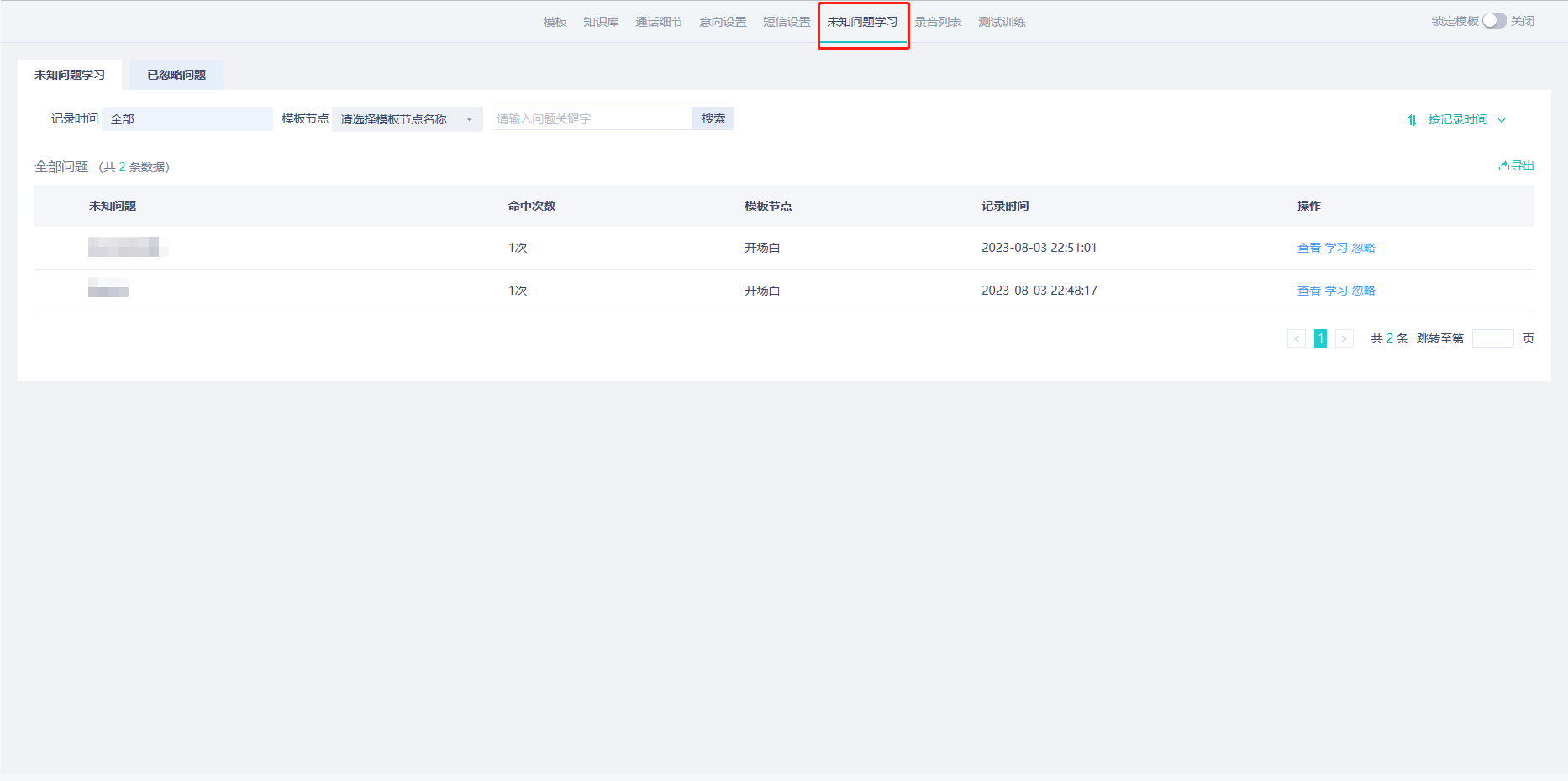Click the 导出 export link
The image size is (1568, 781).
tap(1517, 165)
